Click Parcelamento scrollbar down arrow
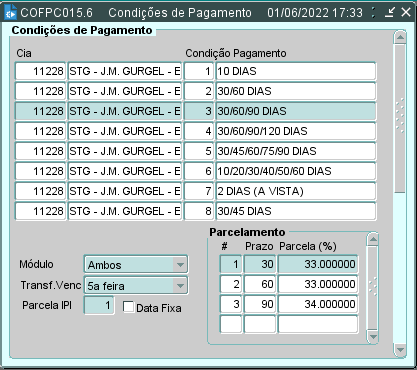The width and height of the screenshot is (417, 370). [373, 336]
